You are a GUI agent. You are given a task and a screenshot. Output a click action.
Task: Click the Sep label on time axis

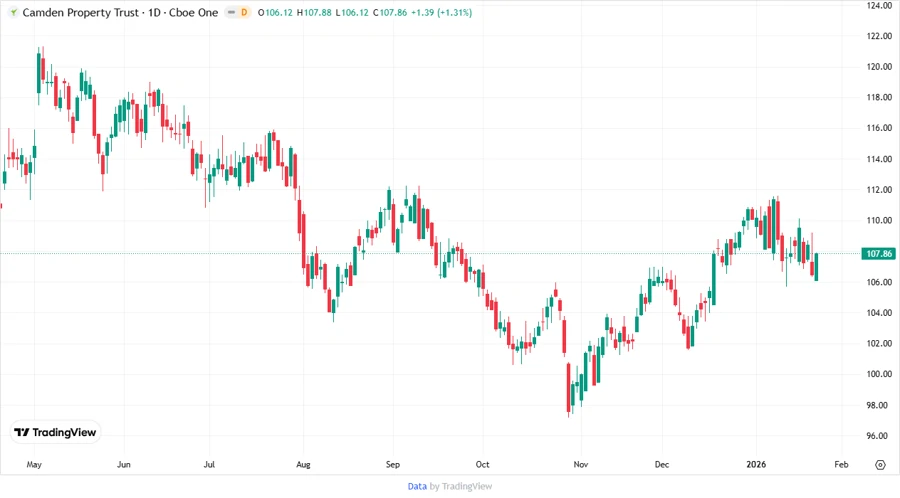(393, 464)
